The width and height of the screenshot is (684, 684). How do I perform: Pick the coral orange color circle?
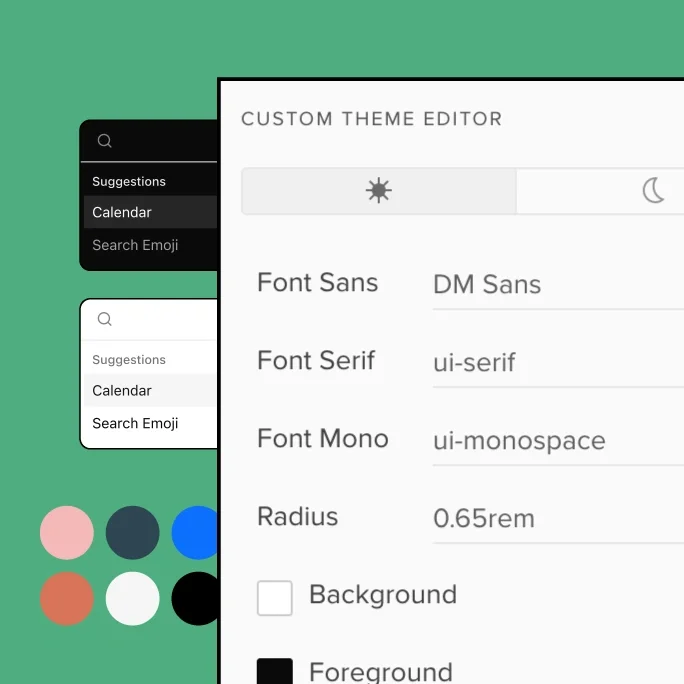click(x=67, y=598)
